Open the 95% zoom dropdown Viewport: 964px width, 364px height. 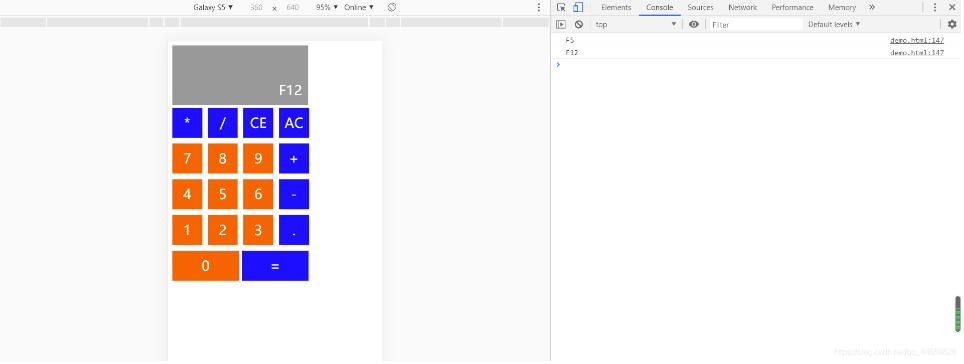coord(326,7)
